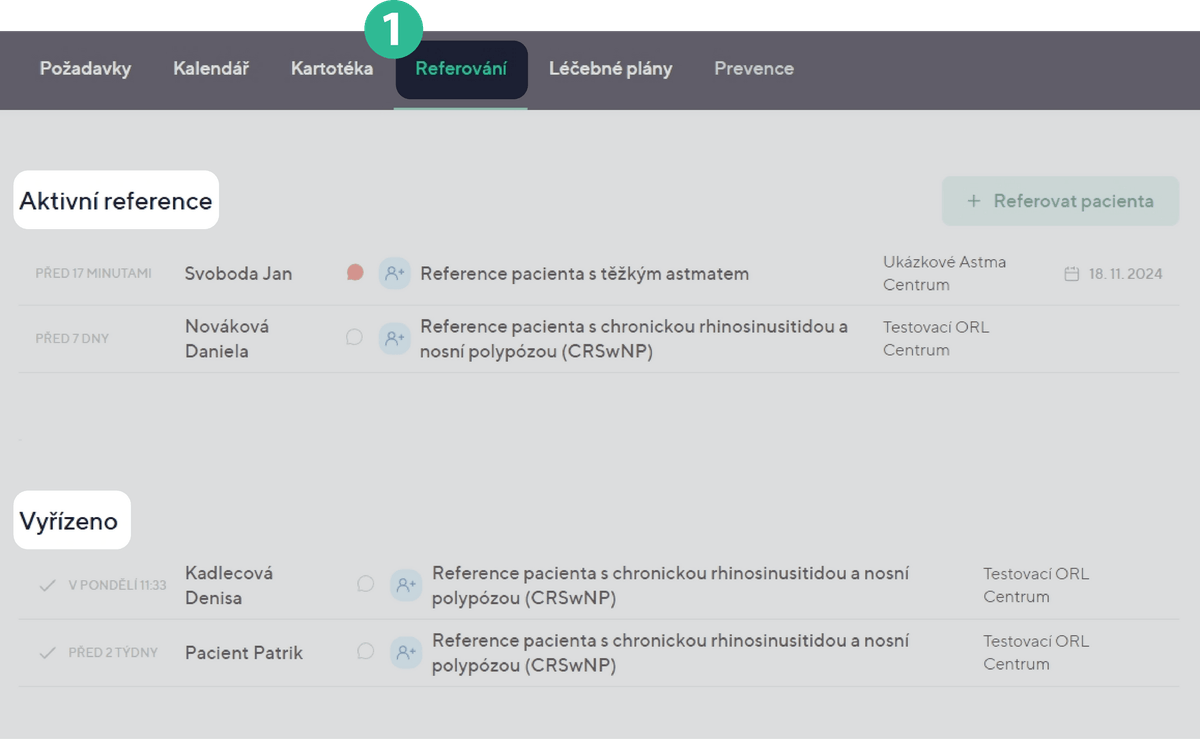Open the Svoboda Jan severe asthma reference
The width and height of the screenshot is (1200, 739).
pyautogui.click(x=584, y=274)
